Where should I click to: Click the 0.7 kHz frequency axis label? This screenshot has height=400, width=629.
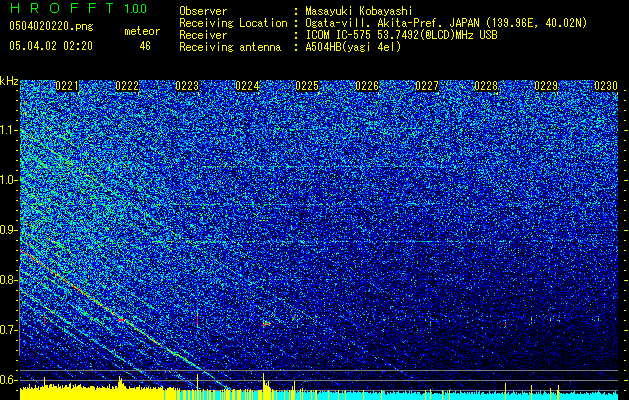[x=9, y=330]
